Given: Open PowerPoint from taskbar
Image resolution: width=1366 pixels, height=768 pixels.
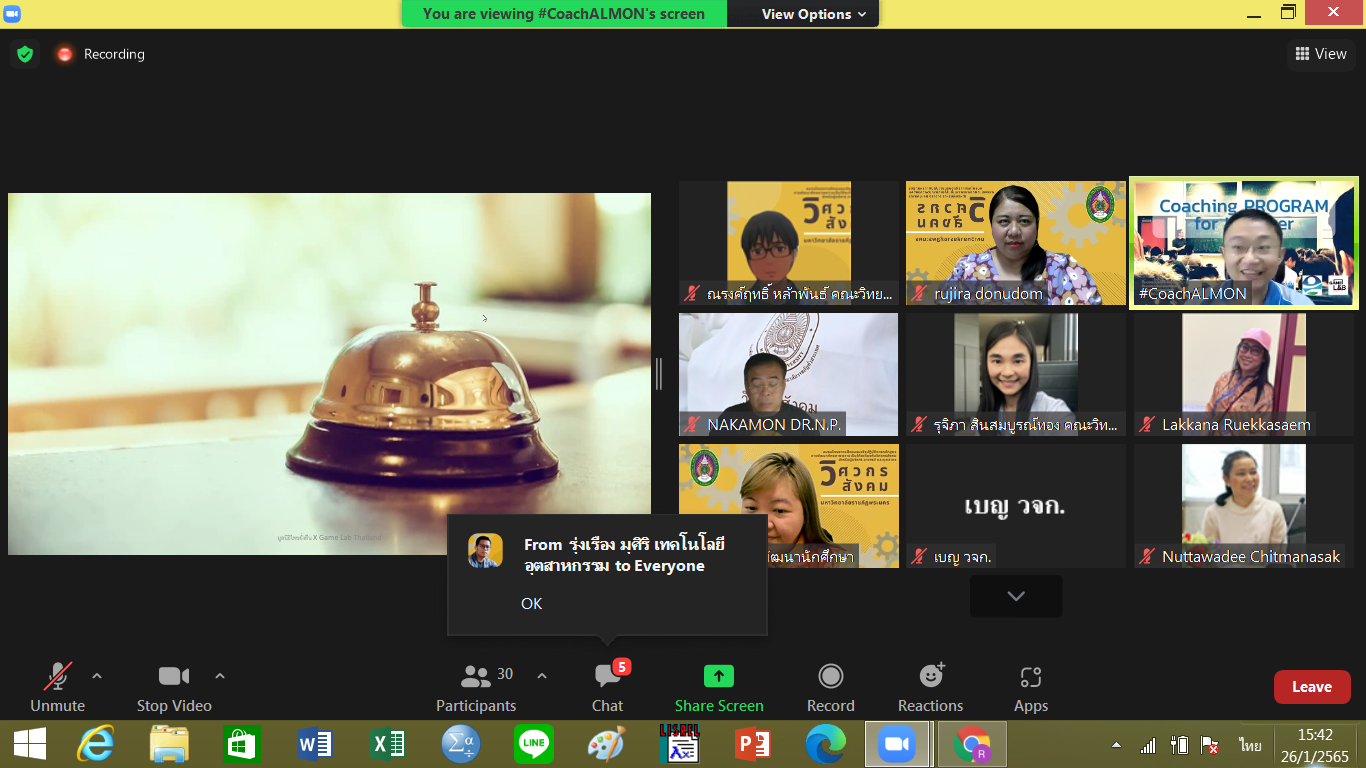Looking at the screenshot, I should click(x=752, y=744).
